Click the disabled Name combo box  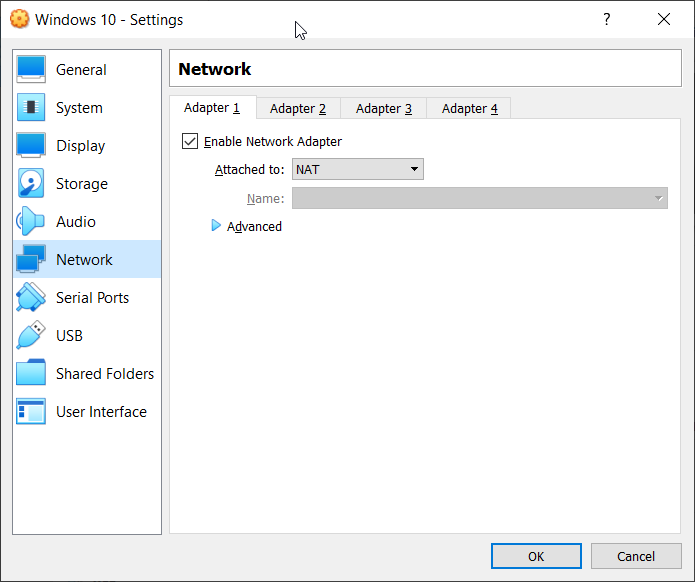coord(480,198)
